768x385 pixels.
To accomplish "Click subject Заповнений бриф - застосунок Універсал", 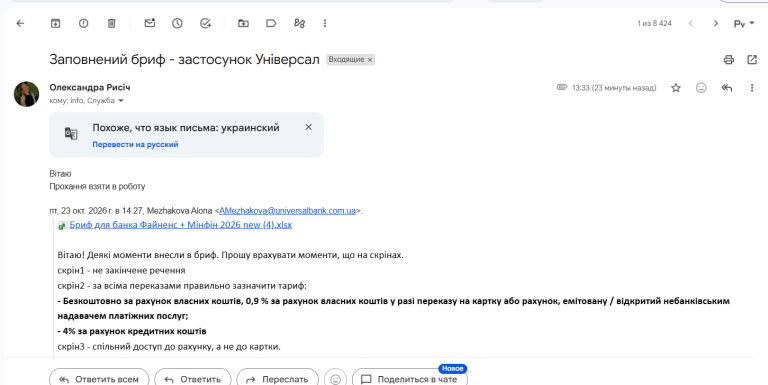I will (184, 60).
